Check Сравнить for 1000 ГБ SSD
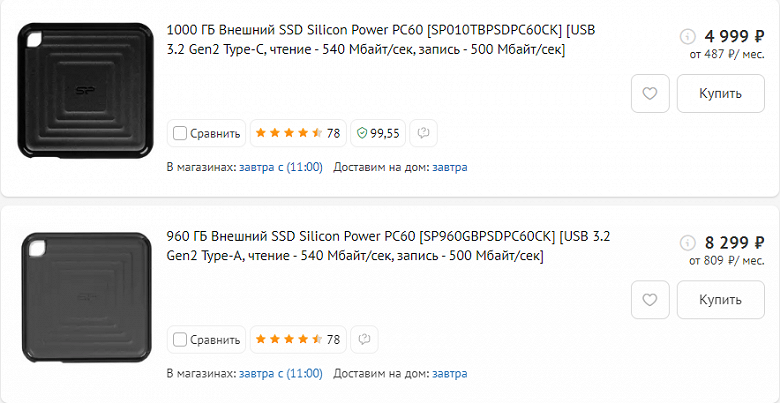This screenshot has height=403, width=780. tap(180, 133)
